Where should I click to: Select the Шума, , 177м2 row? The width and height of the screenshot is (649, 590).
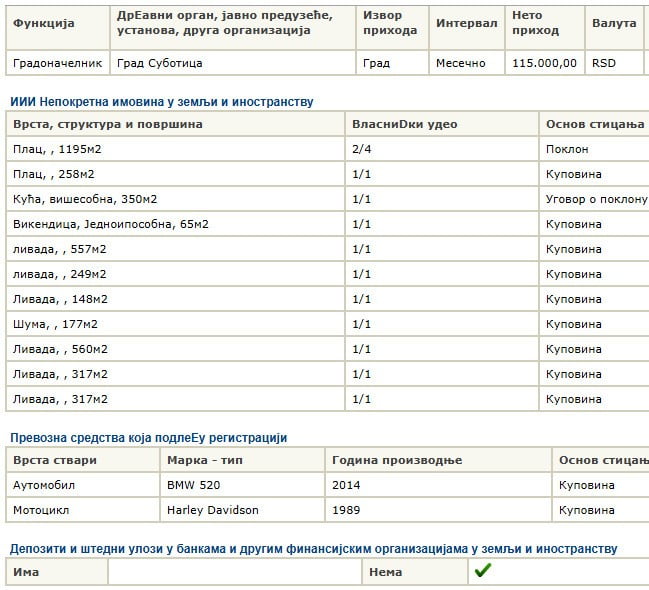pyautogui.click(x=327, y=324)
